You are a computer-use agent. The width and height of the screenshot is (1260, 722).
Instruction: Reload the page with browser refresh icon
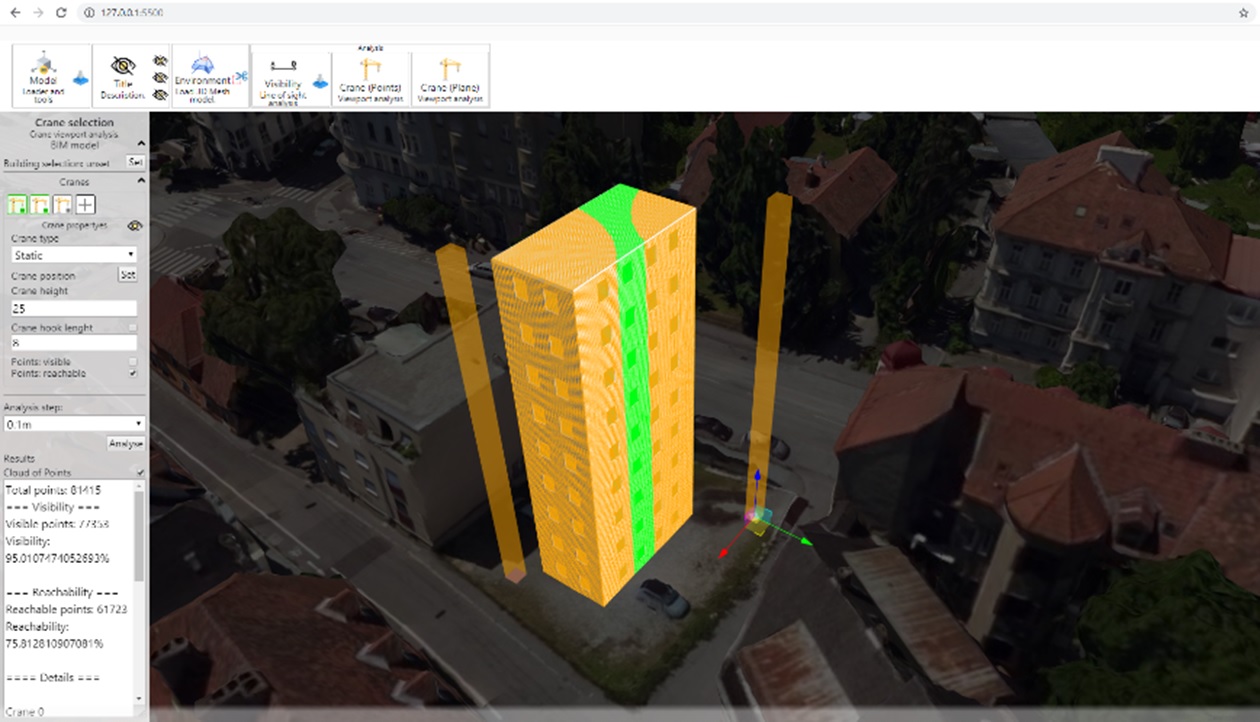(x=61, y=13)
